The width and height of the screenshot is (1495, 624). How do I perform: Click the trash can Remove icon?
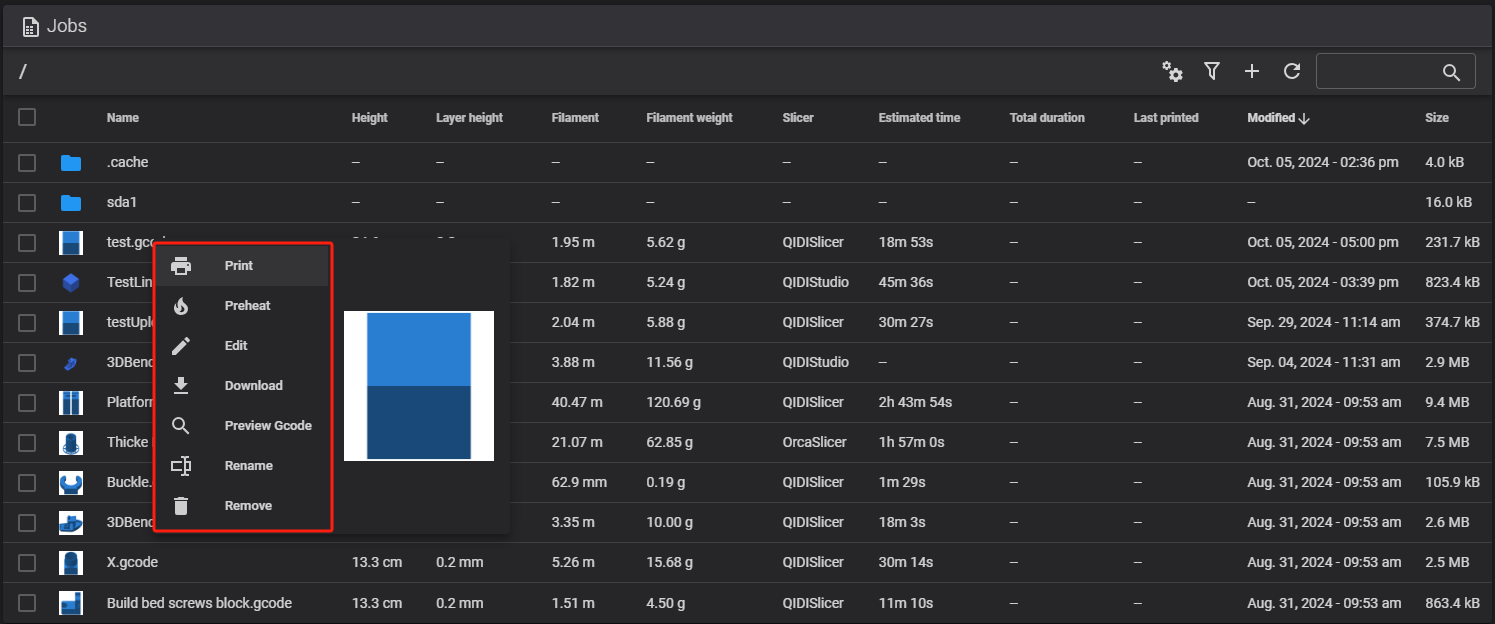coord(181,506)
